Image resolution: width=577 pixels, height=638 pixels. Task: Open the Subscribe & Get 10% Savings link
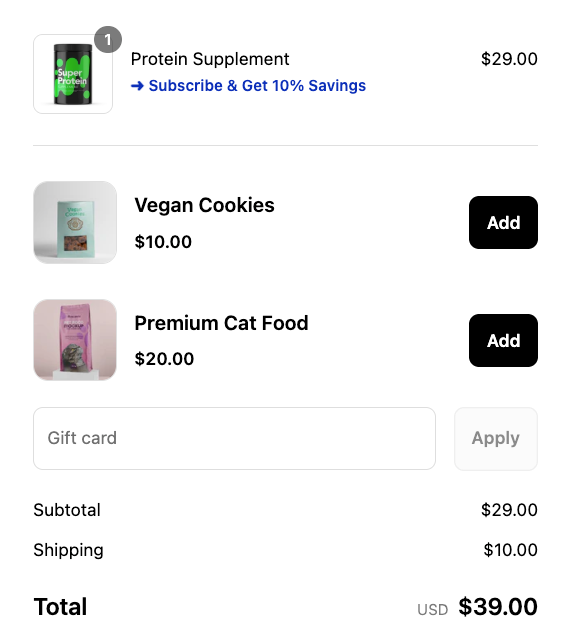pyautogui.click(x=248, y=86)
